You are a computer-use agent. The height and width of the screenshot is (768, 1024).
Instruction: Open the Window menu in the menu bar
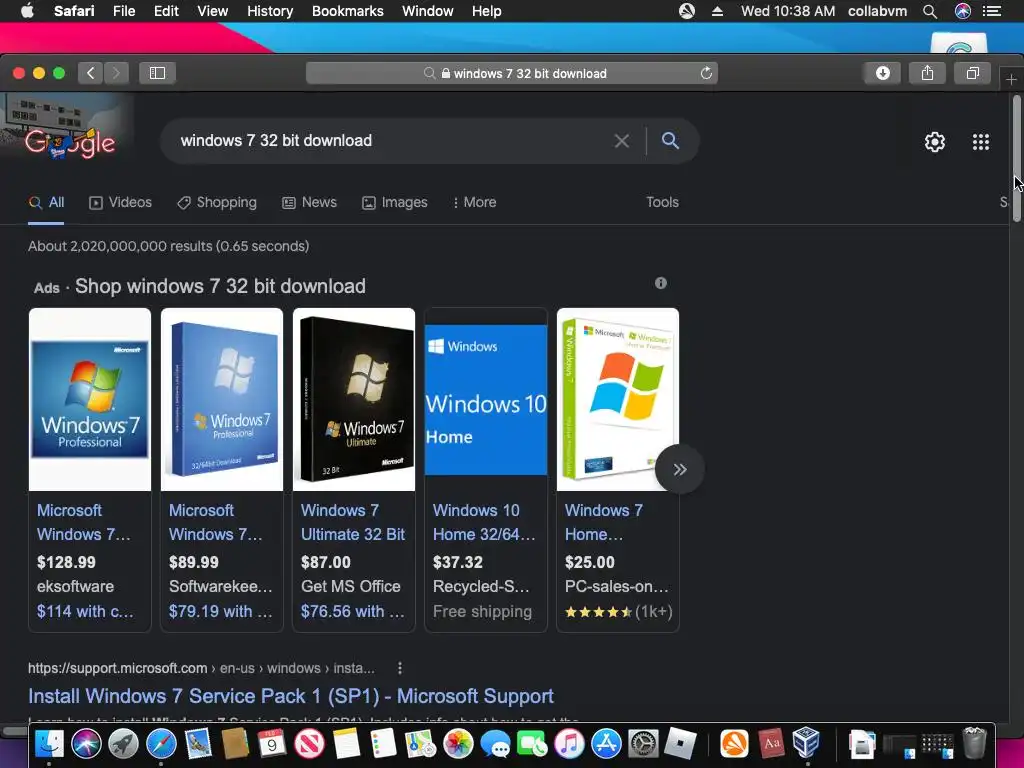click(427, 11)
